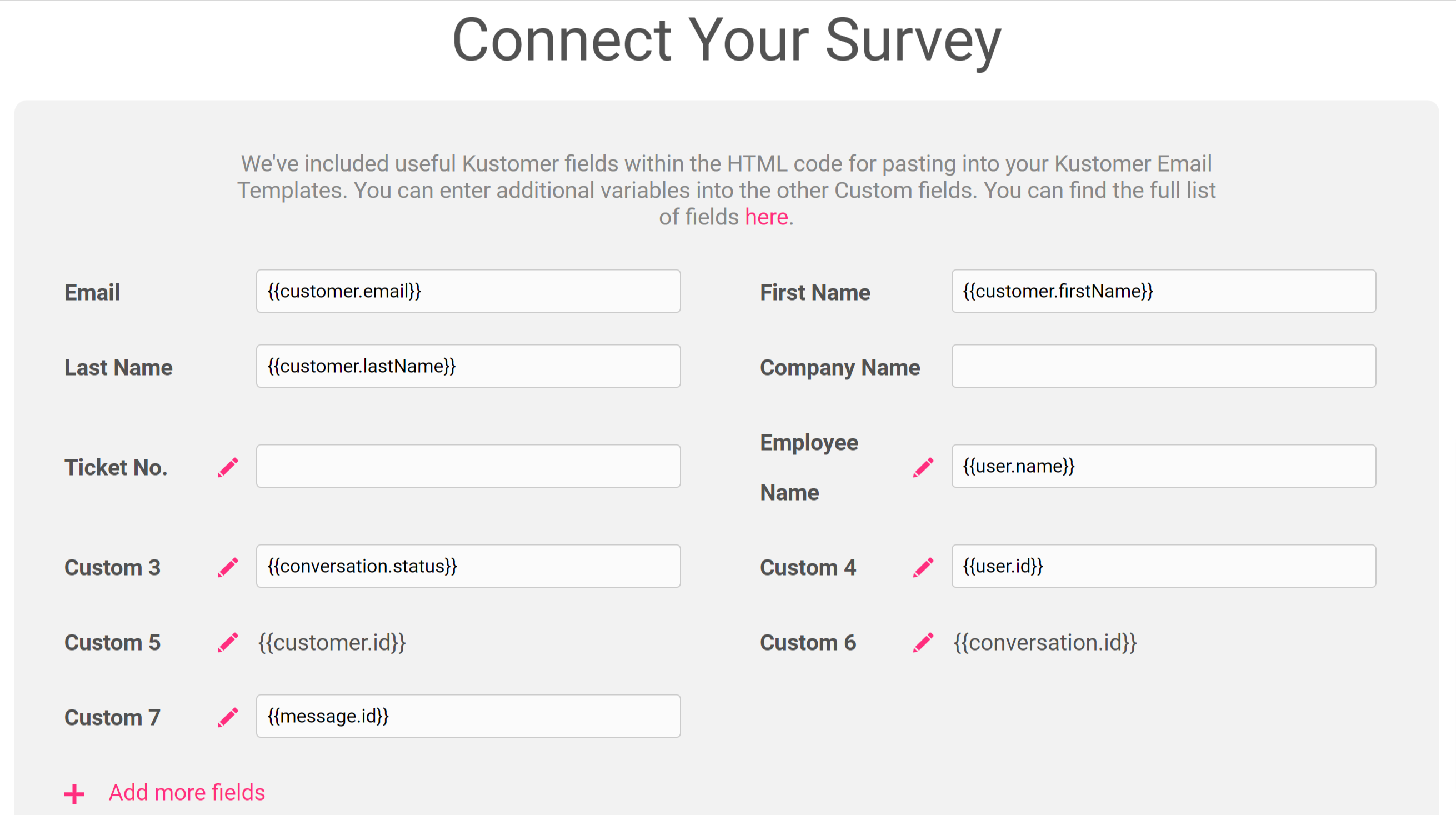Click the Custom 4 user.id field
Image resolution: width=1456 pixels, height=815 pixels.
click(1164, 566)
